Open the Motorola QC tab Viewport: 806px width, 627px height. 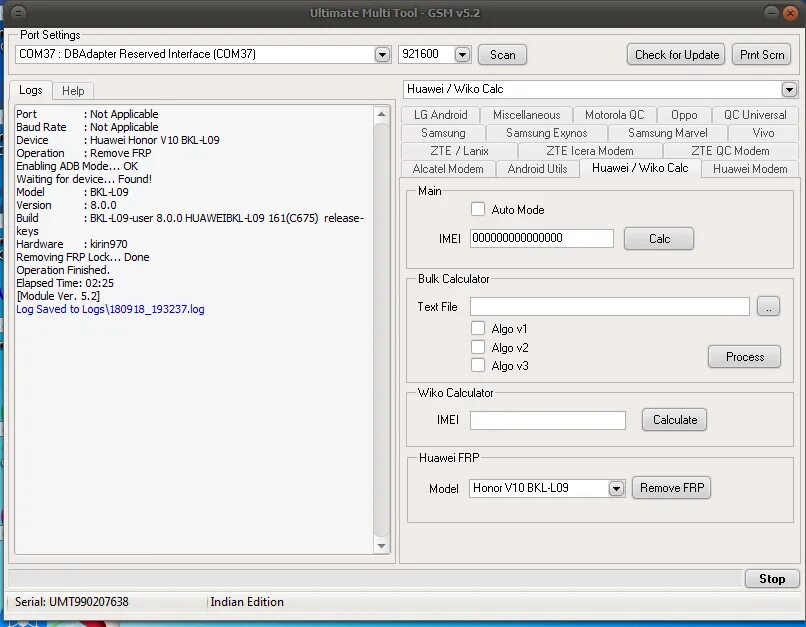pos(614,115)
